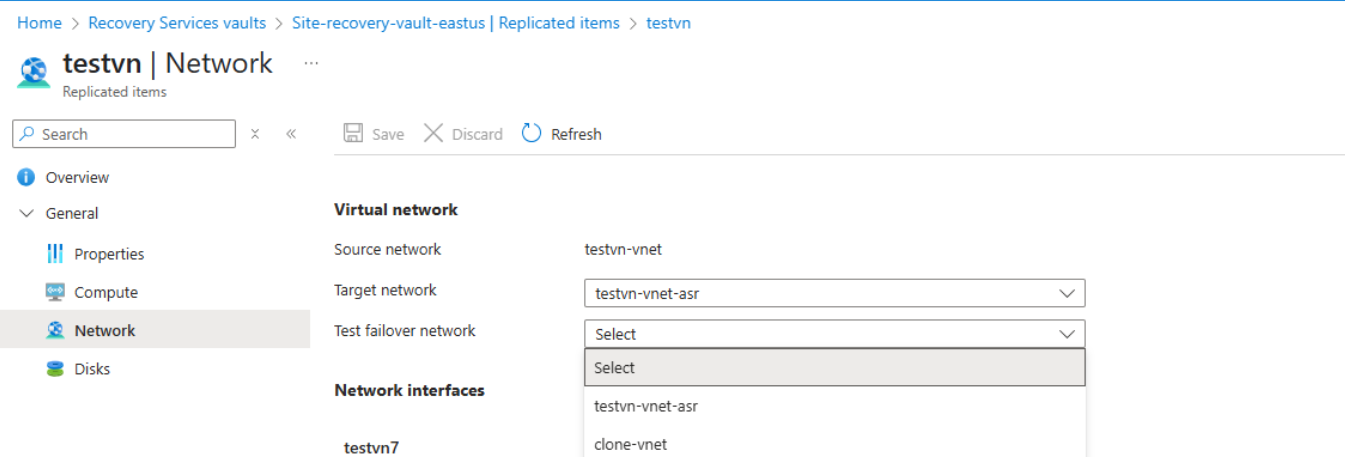Open the Home breadcrumb link
Screen dimensions: 1345x457
pyautogui.click(x=39, y=22)
